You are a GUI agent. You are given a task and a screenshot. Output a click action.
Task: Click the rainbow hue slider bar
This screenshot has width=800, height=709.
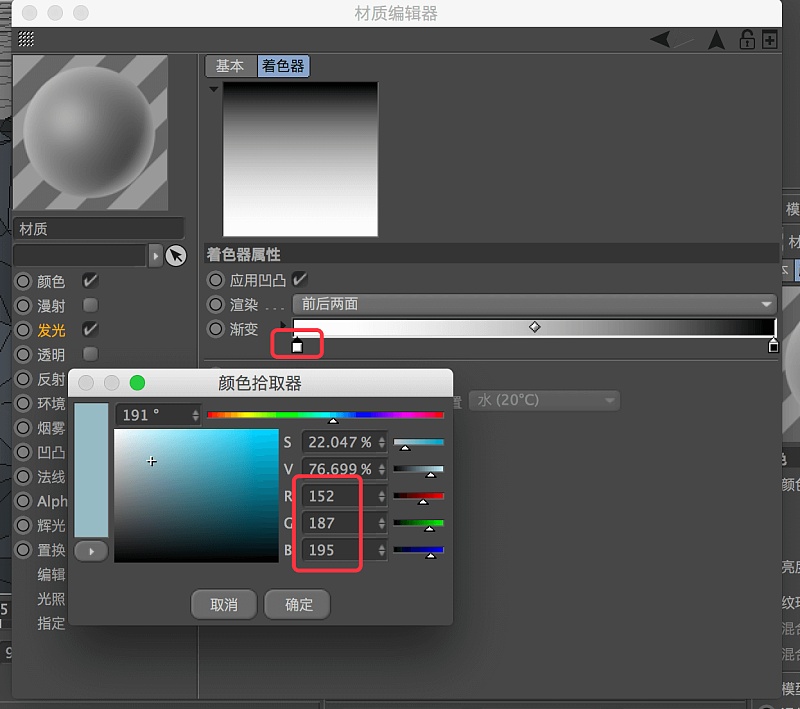click(x=326, y=415)
